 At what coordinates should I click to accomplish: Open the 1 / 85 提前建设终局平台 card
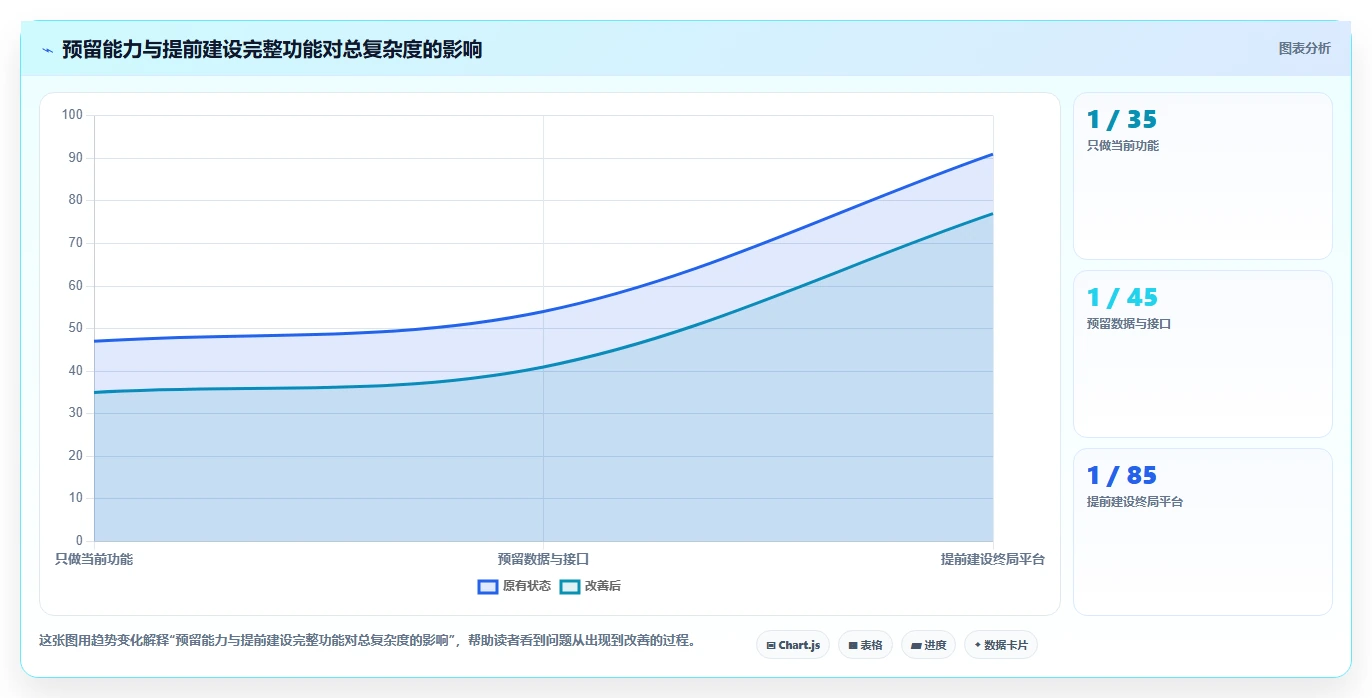point(1203,532)
